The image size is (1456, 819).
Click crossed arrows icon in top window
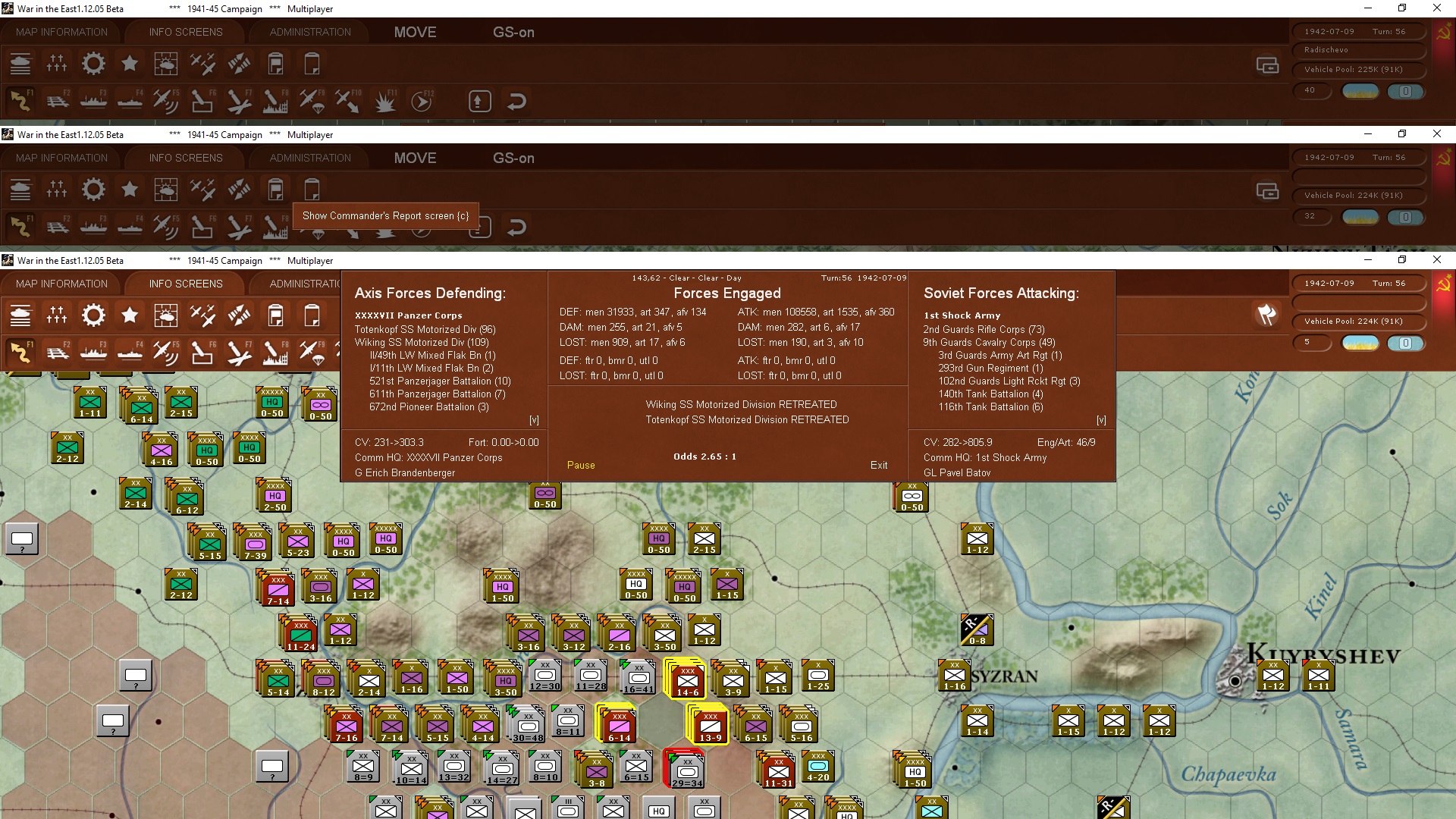click(x=239, y=64)
